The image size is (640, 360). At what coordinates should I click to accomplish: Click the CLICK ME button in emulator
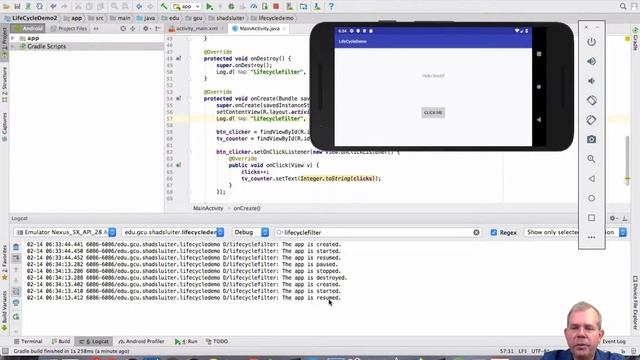tap(433, 113)
